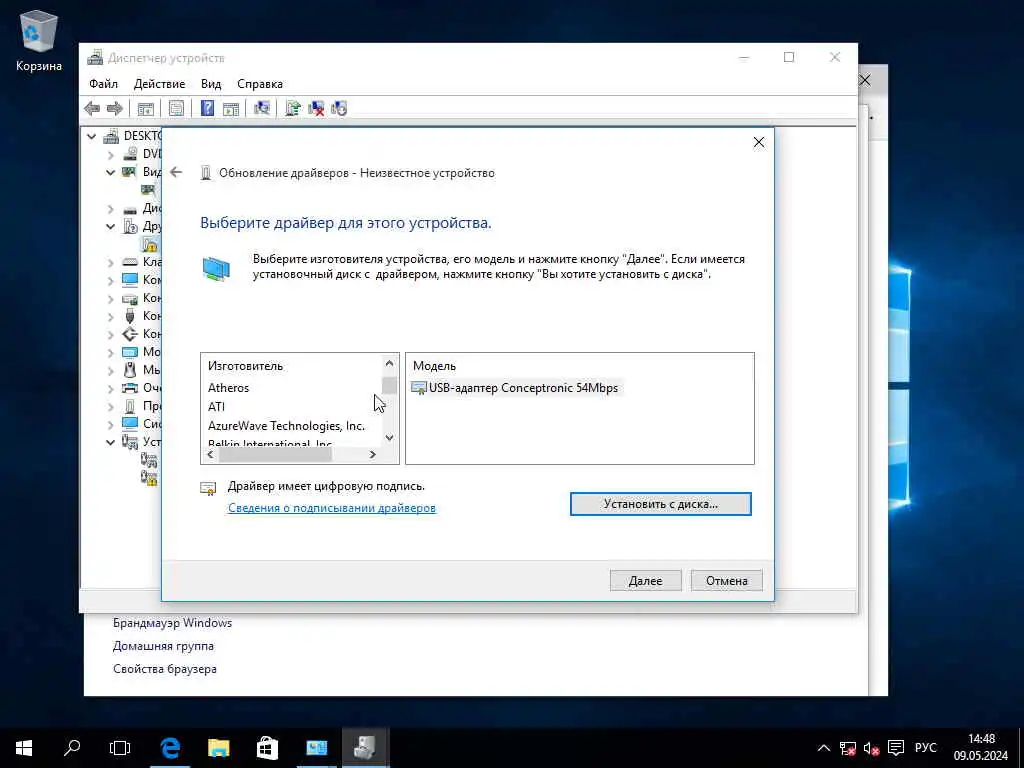The width and height of the screenshot is (1024, 768).
Task: Click the blue question-mark Help icon
Action: coord(207,108)
